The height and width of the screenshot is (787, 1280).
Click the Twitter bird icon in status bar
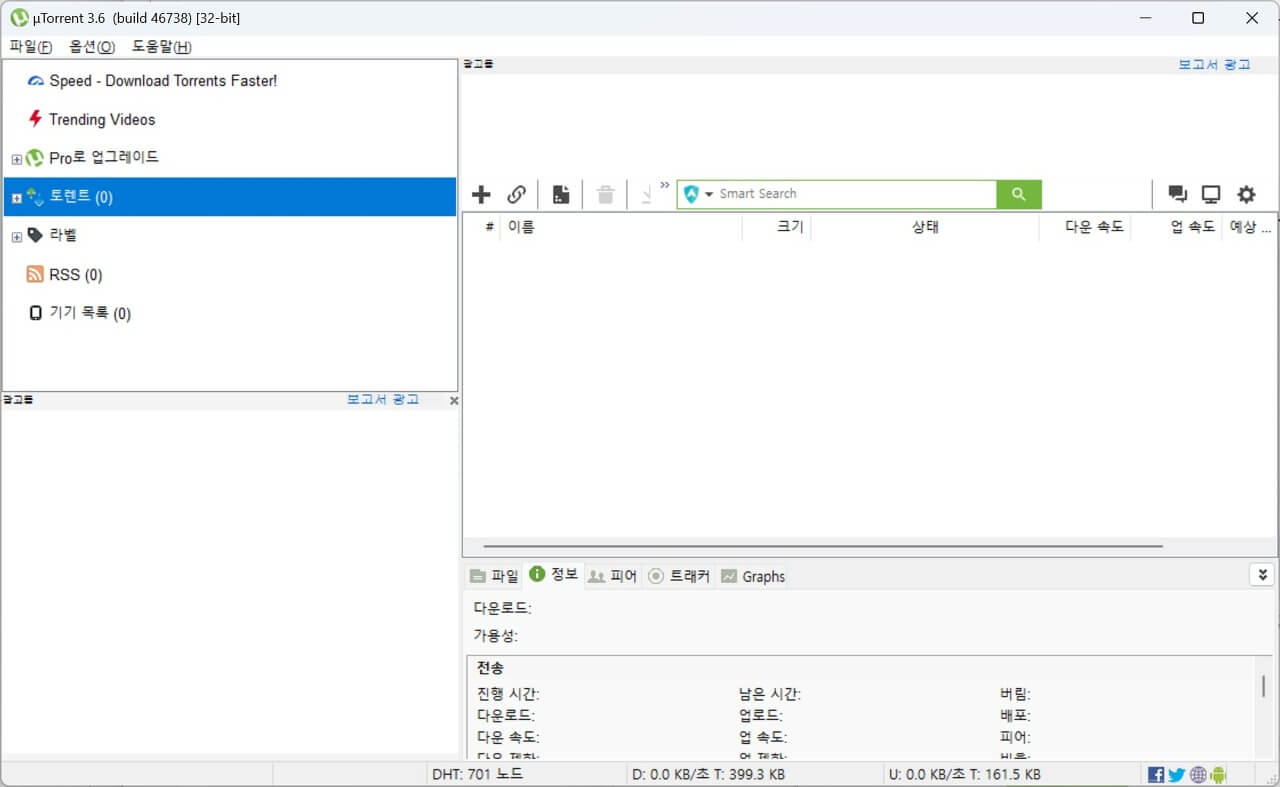tap(1176, 775)
